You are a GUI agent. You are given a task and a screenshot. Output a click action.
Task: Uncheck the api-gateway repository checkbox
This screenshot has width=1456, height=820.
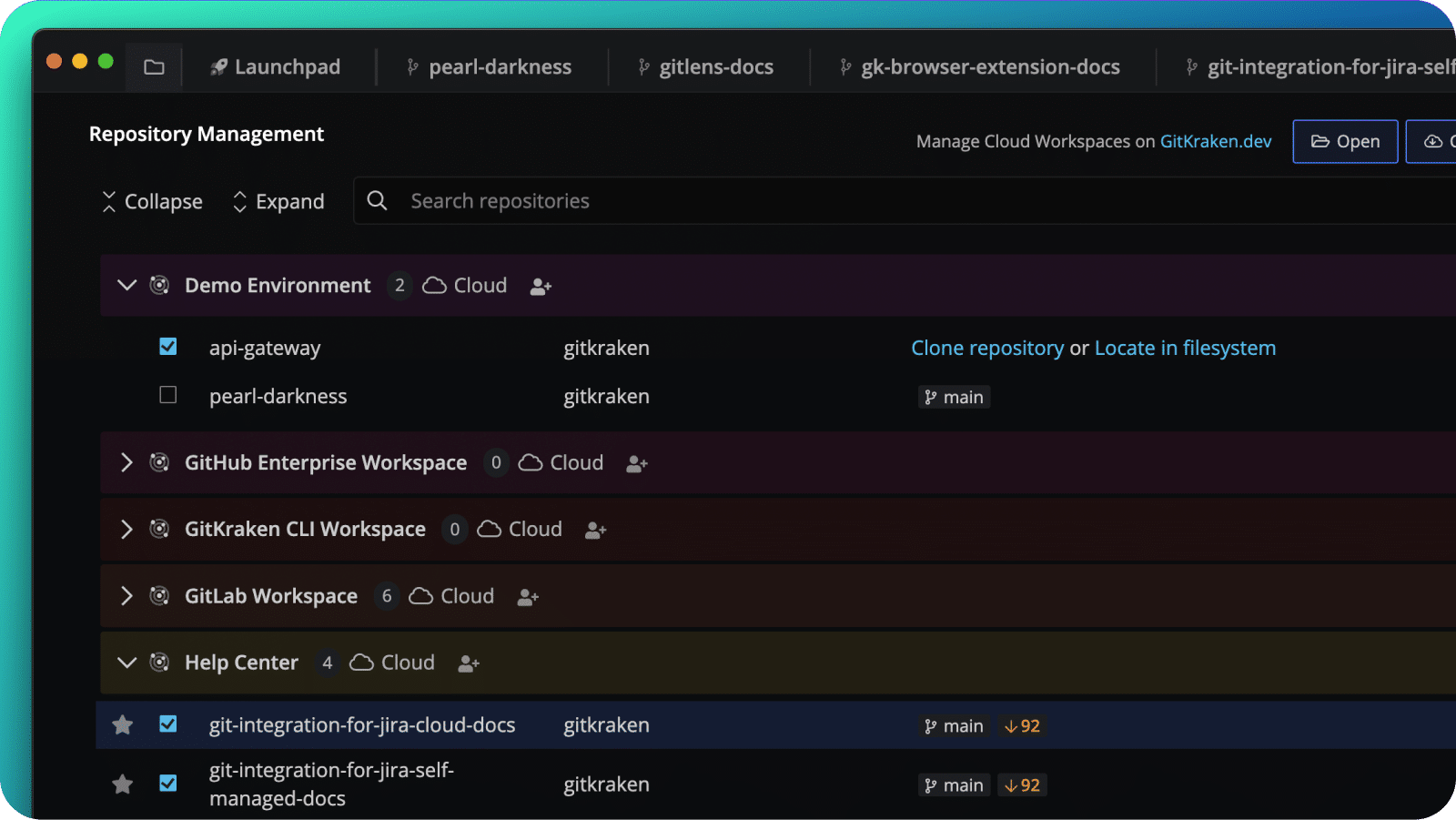[x=168, y=347]
